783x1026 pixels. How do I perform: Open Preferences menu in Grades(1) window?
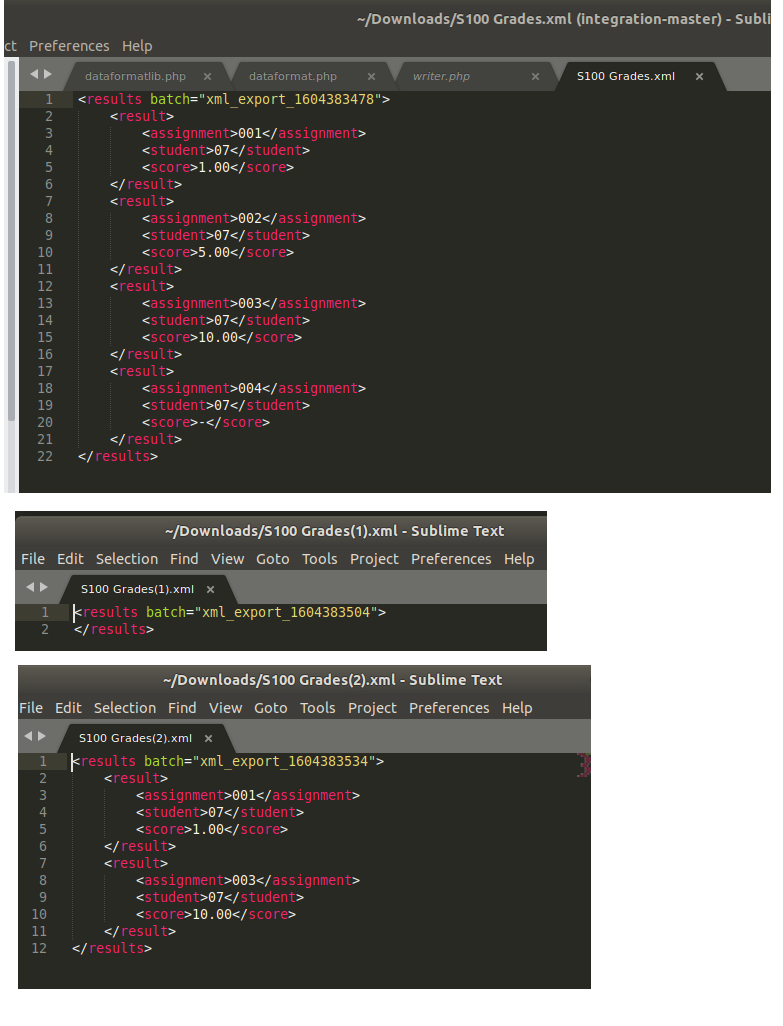[x=451, y=559]
